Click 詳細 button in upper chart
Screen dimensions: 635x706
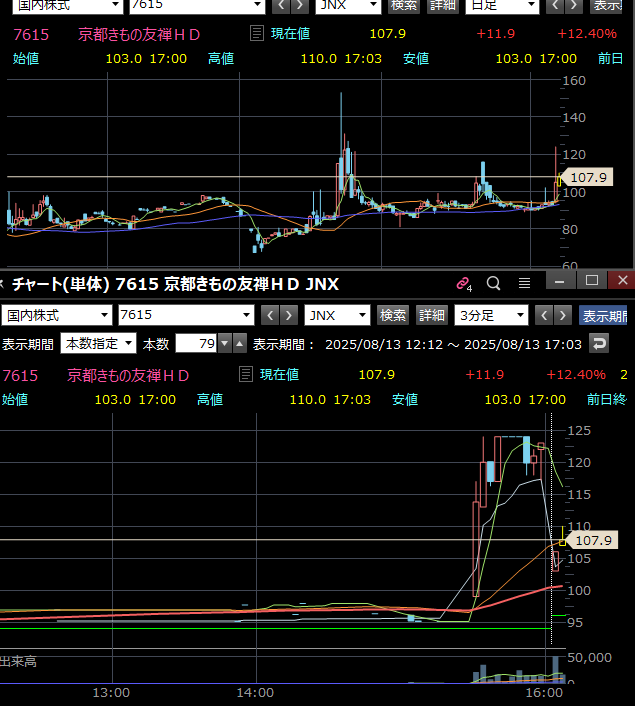tap(442, 5)
